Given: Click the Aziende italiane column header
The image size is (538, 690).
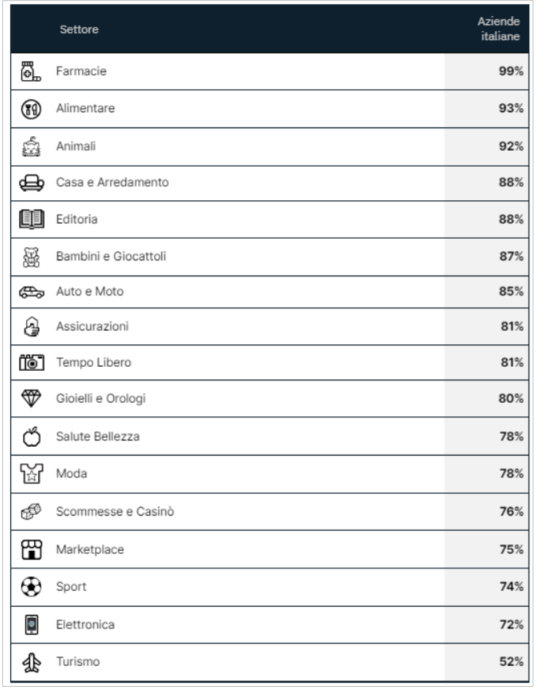Looking at the screenshot, I should [499, 29].
